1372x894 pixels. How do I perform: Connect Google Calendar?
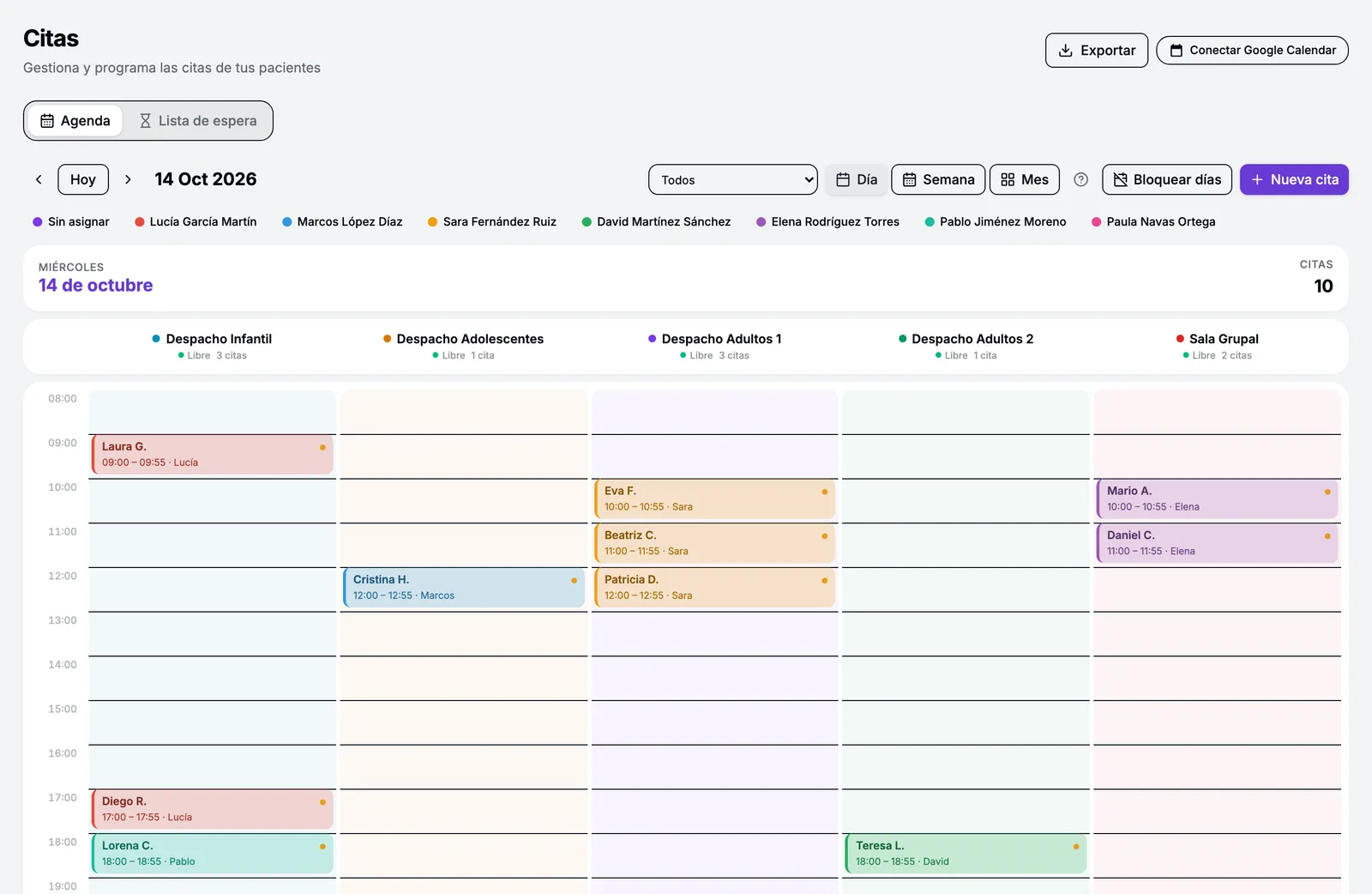(x=1252, y=51)
